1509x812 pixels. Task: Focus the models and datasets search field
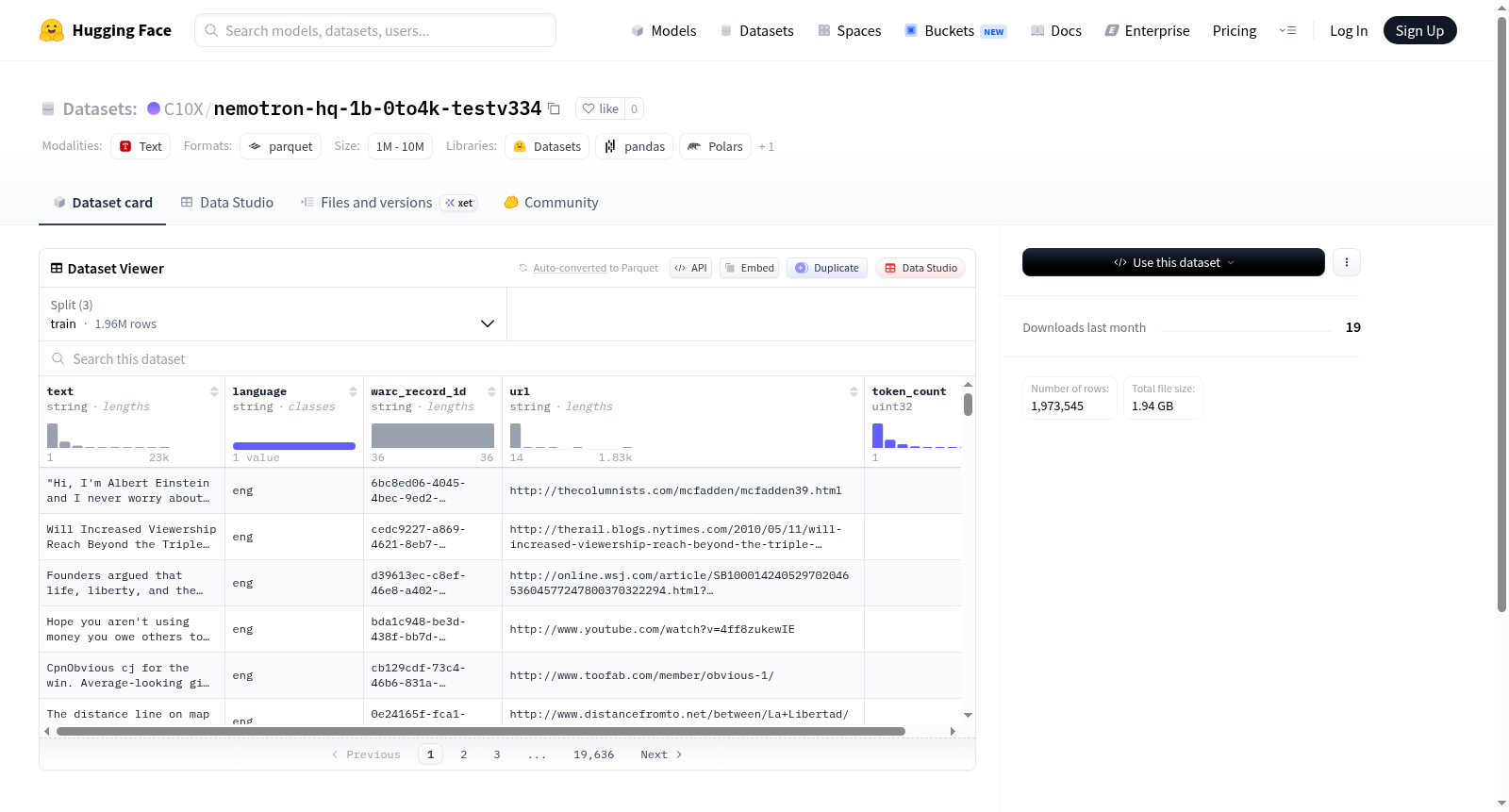(x=375, y=30)
